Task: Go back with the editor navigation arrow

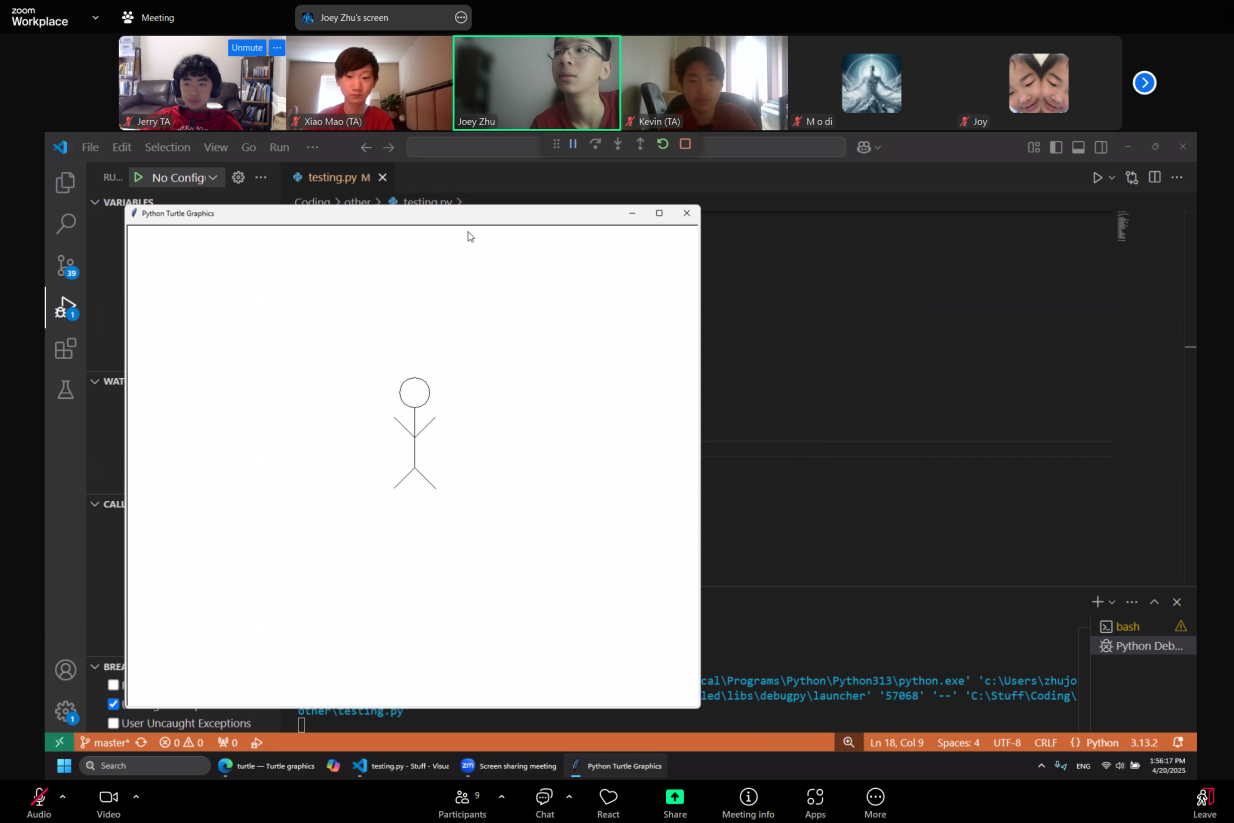Action: (x=366, y=147)
